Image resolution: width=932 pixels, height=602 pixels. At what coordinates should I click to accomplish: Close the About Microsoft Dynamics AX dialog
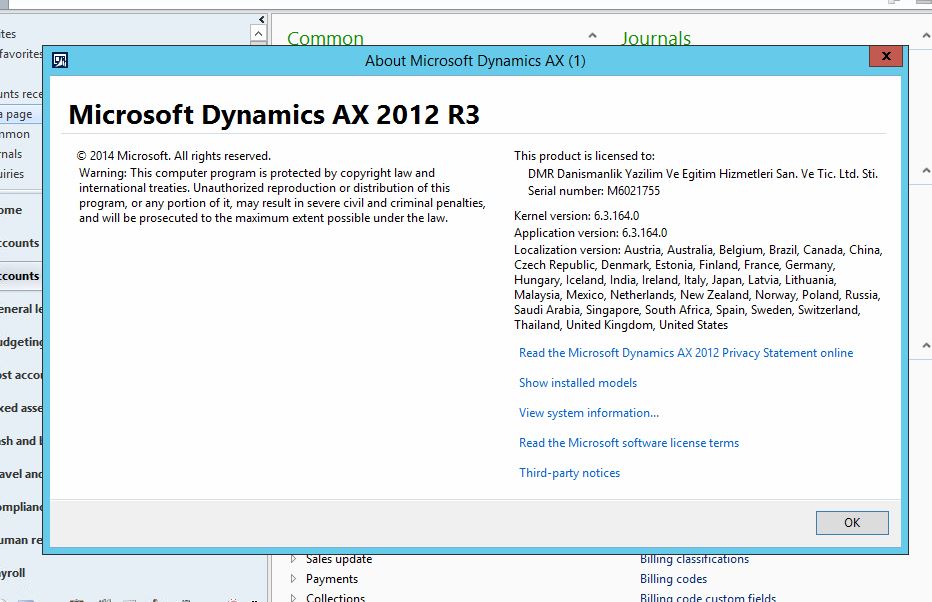pos(886,56)
